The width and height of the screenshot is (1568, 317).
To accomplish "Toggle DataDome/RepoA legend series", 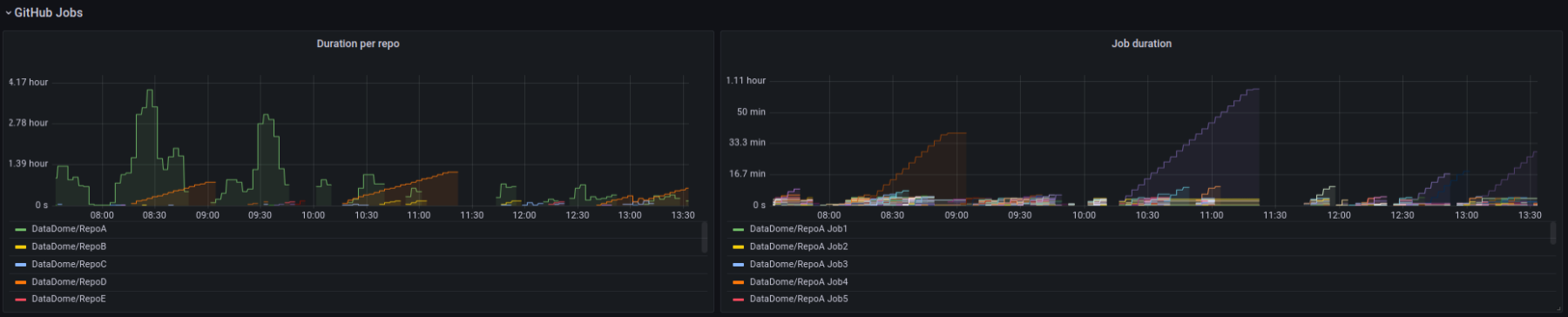I will click(69, 229).
